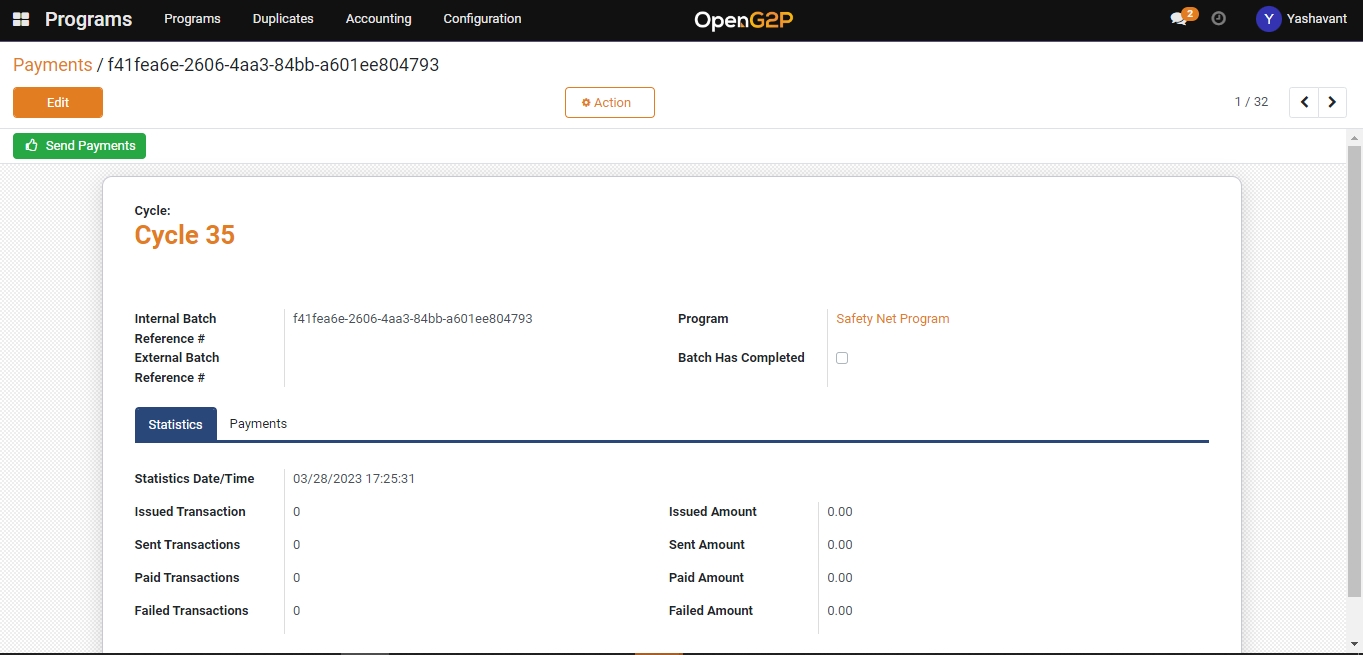
Task: Go to next record arrow
Action: pos(1332,102)
